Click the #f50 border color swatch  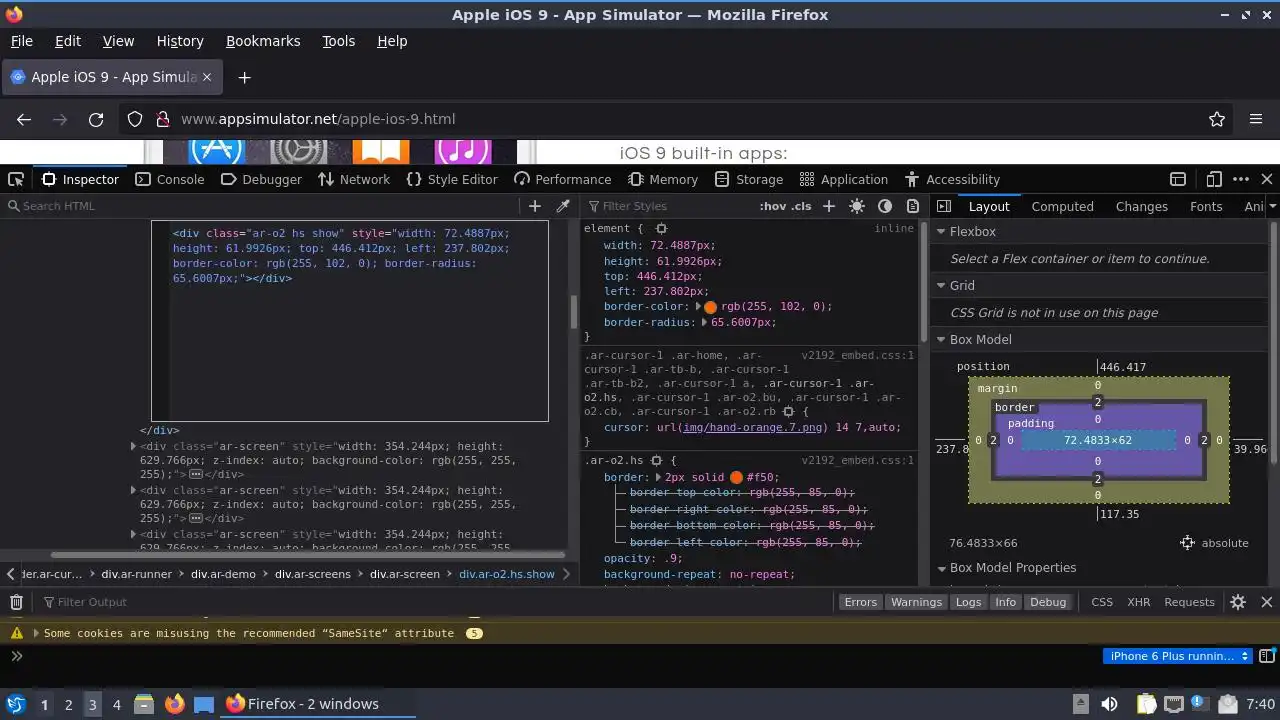pyautogui.click(x=737, y=478)
